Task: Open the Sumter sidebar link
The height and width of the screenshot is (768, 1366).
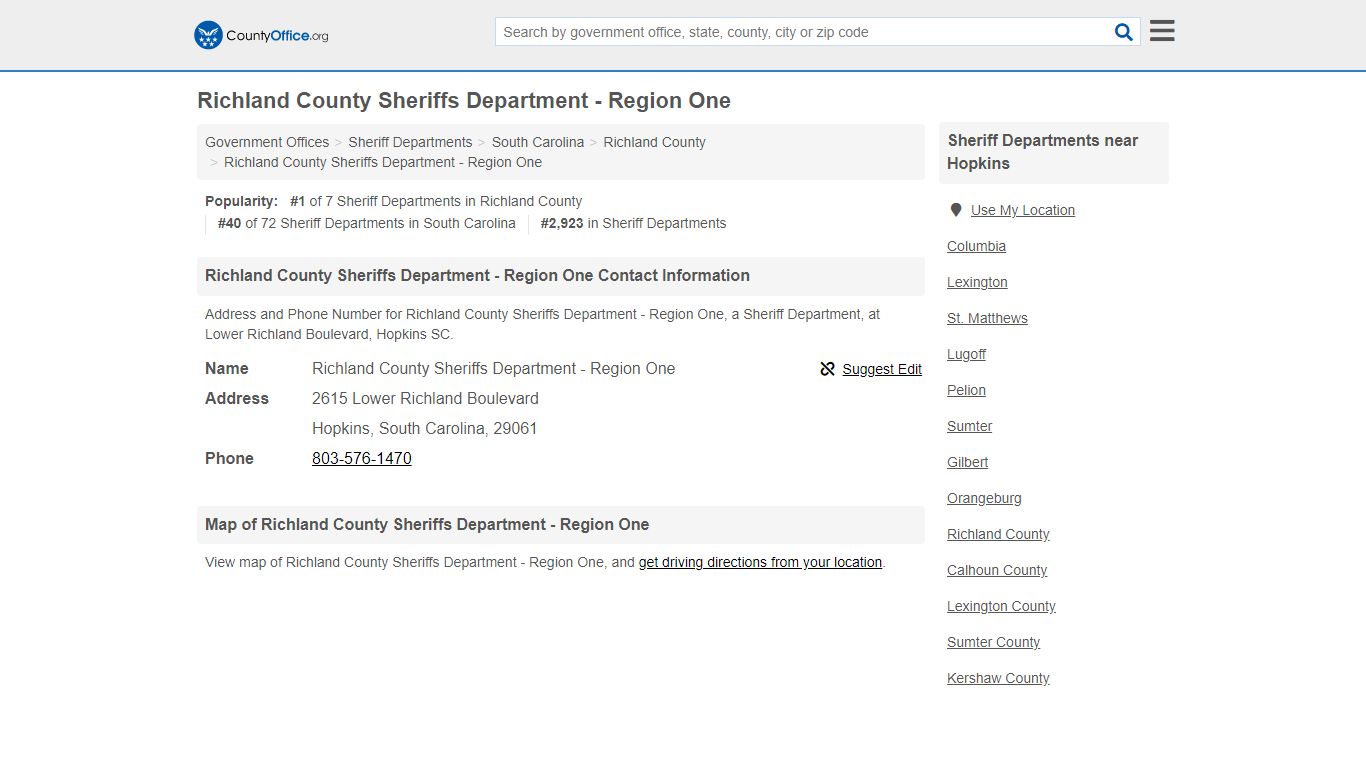Action: coord(969,426)
